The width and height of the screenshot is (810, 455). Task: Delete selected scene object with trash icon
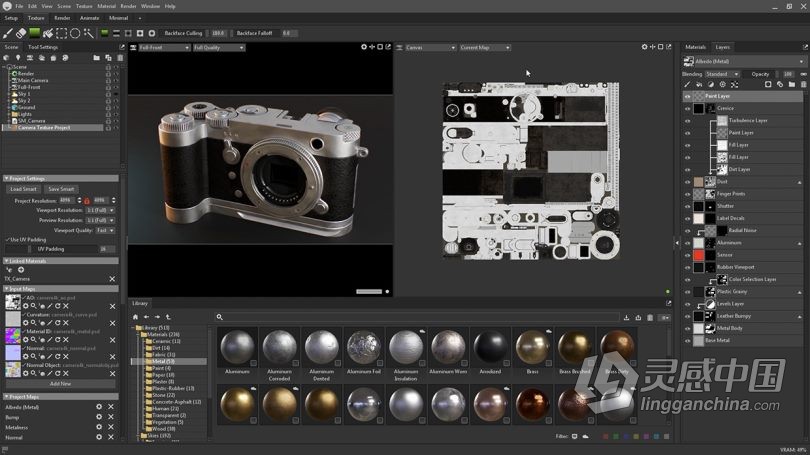pyautogui.click(x=120, y=58)
